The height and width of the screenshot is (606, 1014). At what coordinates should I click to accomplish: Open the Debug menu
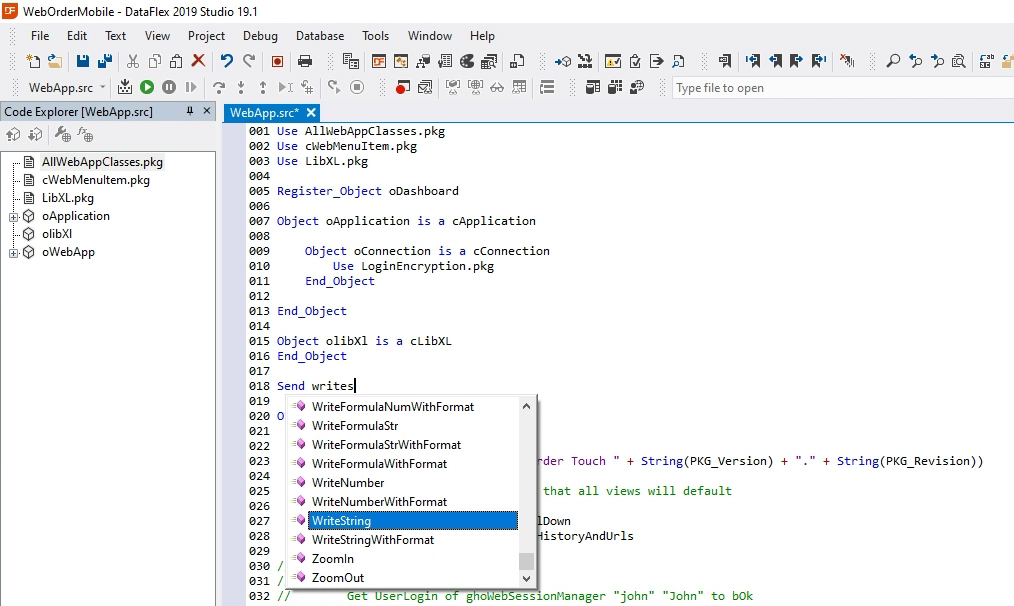(260, 36)
